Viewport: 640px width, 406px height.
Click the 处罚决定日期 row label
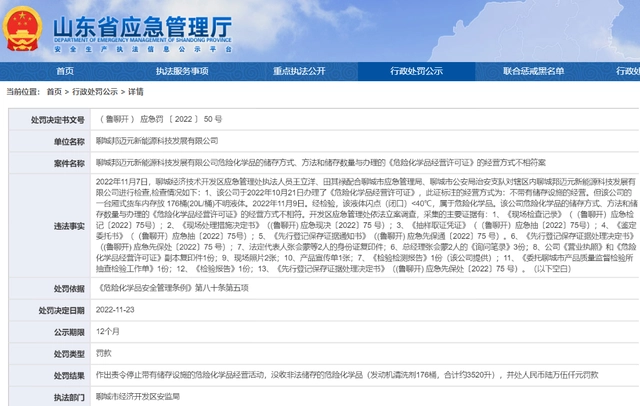pyautogui.click(x=61, y=311)
